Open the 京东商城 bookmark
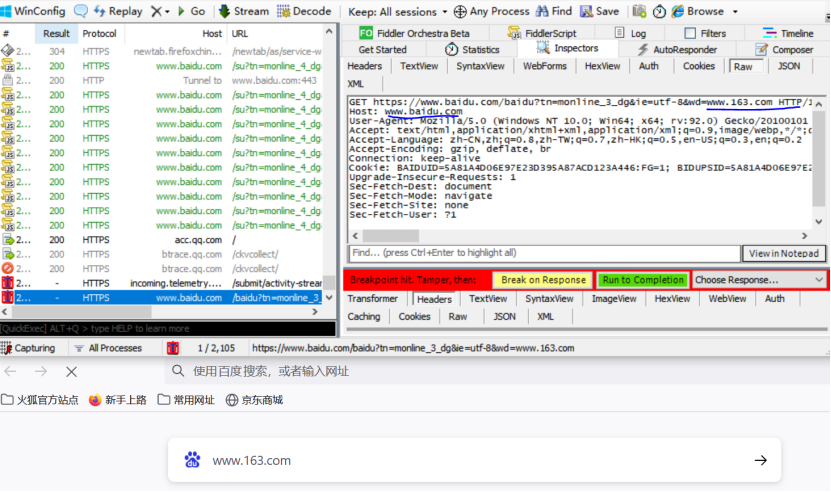The width and height of the screenshot is (831, 492). [254, 400]
